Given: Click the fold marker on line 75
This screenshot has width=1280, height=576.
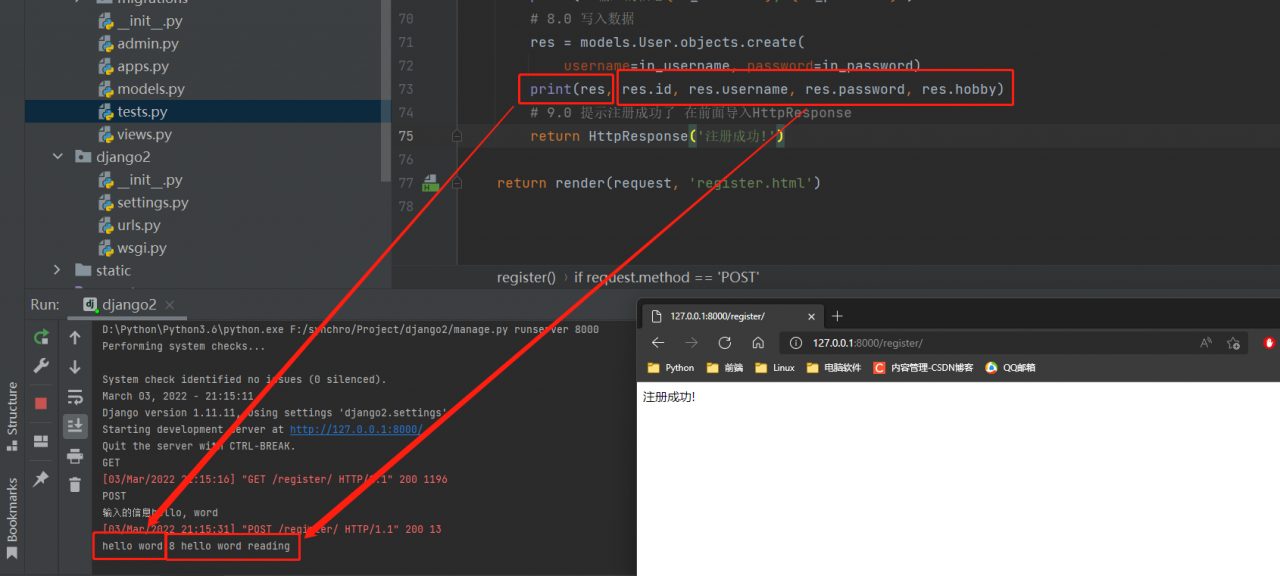Looking at the screenshot, I should point(456,136).
